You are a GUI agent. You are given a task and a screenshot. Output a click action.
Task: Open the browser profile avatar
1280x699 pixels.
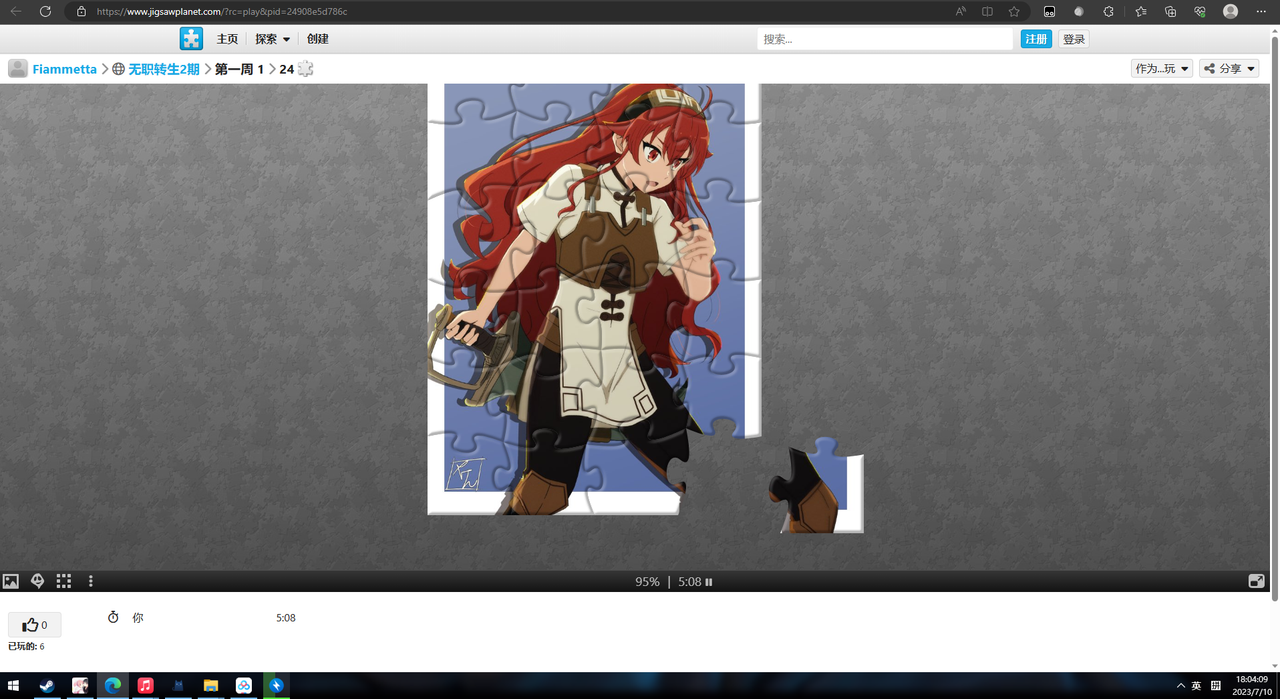tap(1231, 12)
